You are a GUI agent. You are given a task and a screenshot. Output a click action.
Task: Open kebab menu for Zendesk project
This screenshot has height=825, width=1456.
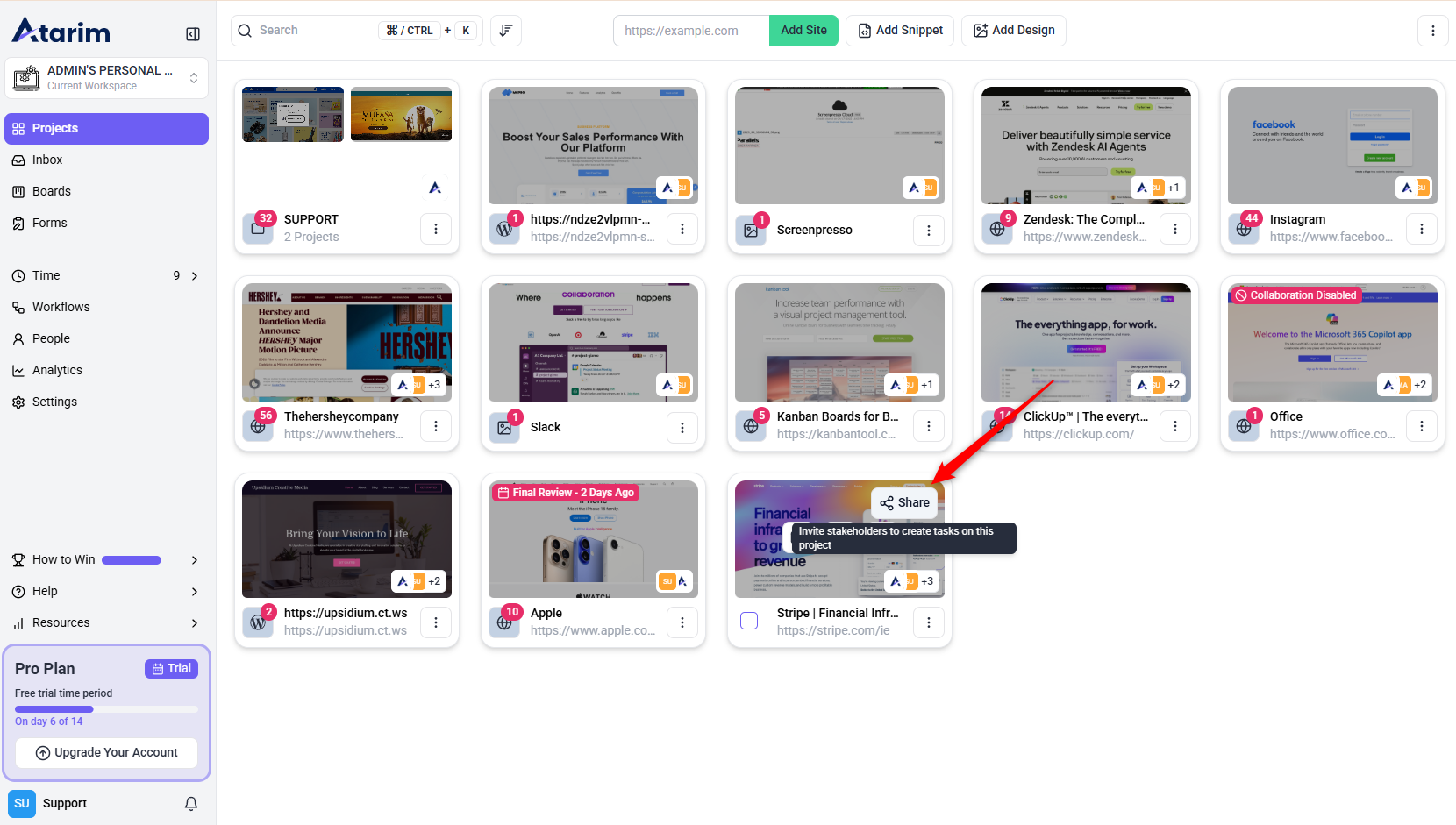[1175, 228]
